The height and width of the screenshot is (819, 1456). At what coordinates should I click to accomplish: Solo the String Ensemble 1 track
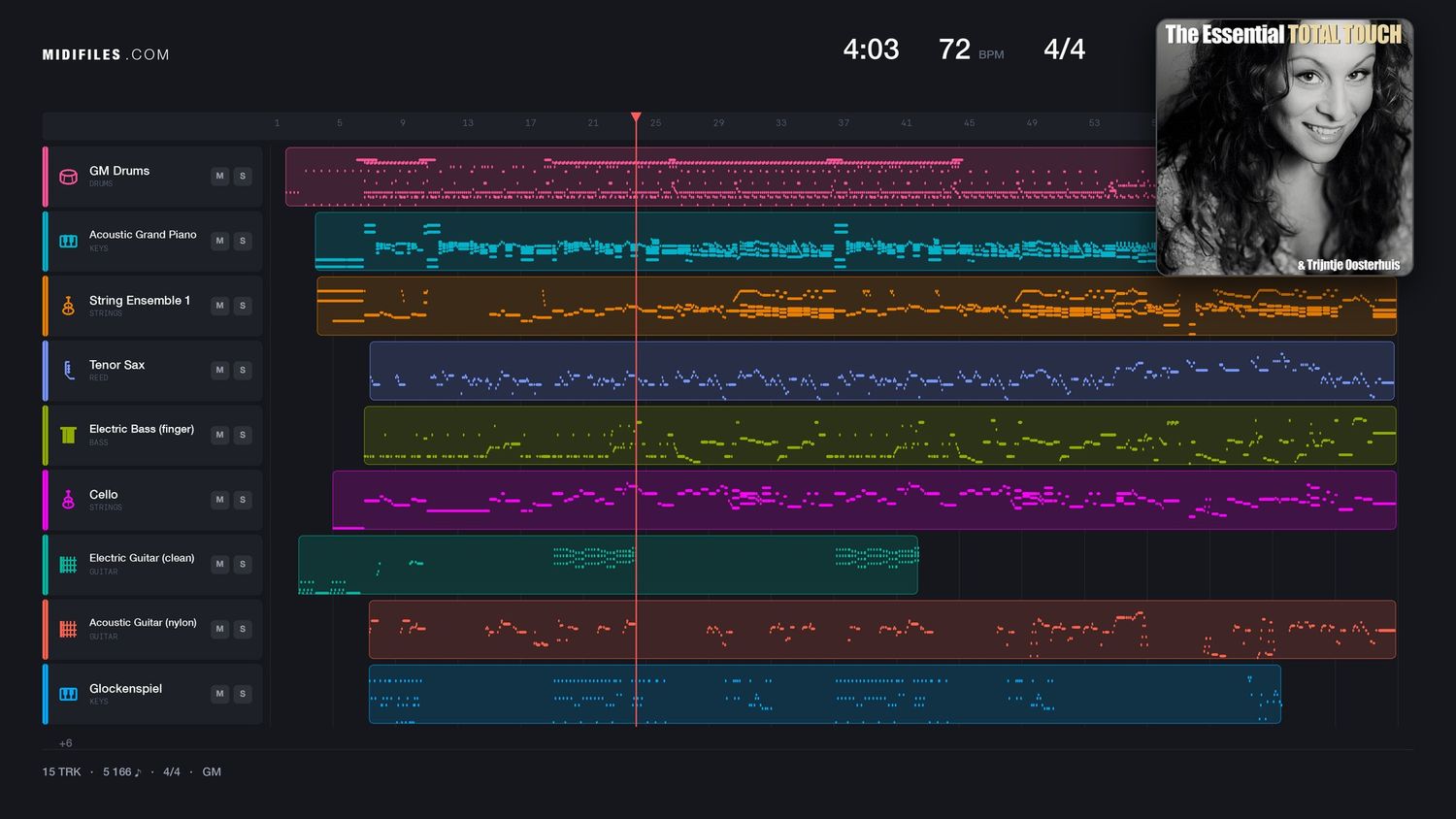(x=243, y=306)
